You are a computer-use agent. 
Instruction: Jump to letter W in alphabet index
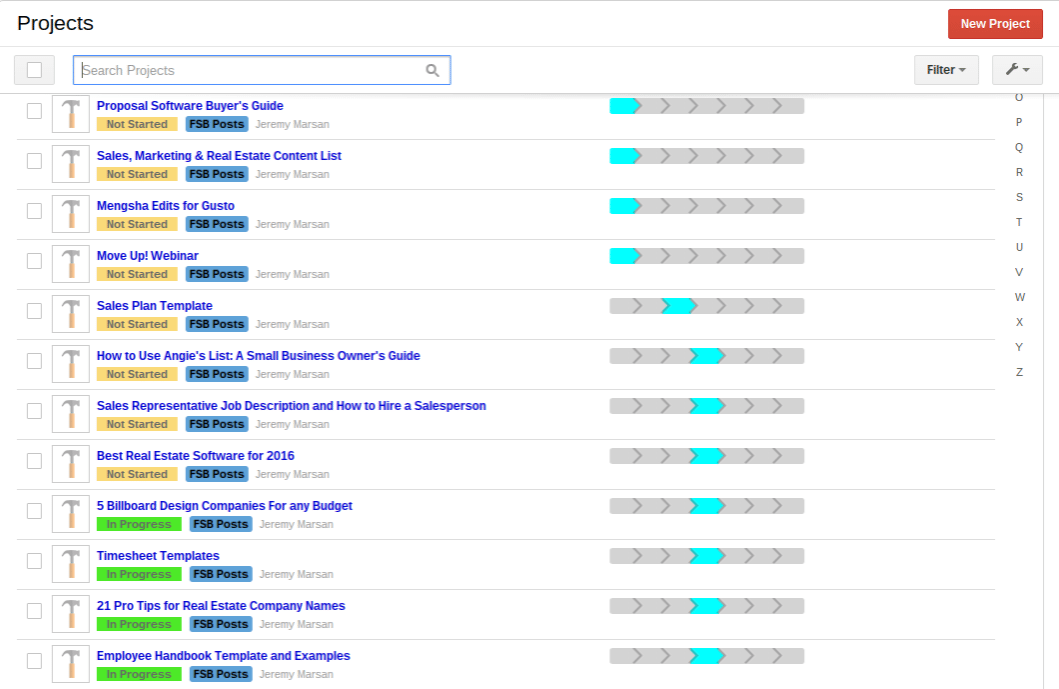tap(1019, 297)
